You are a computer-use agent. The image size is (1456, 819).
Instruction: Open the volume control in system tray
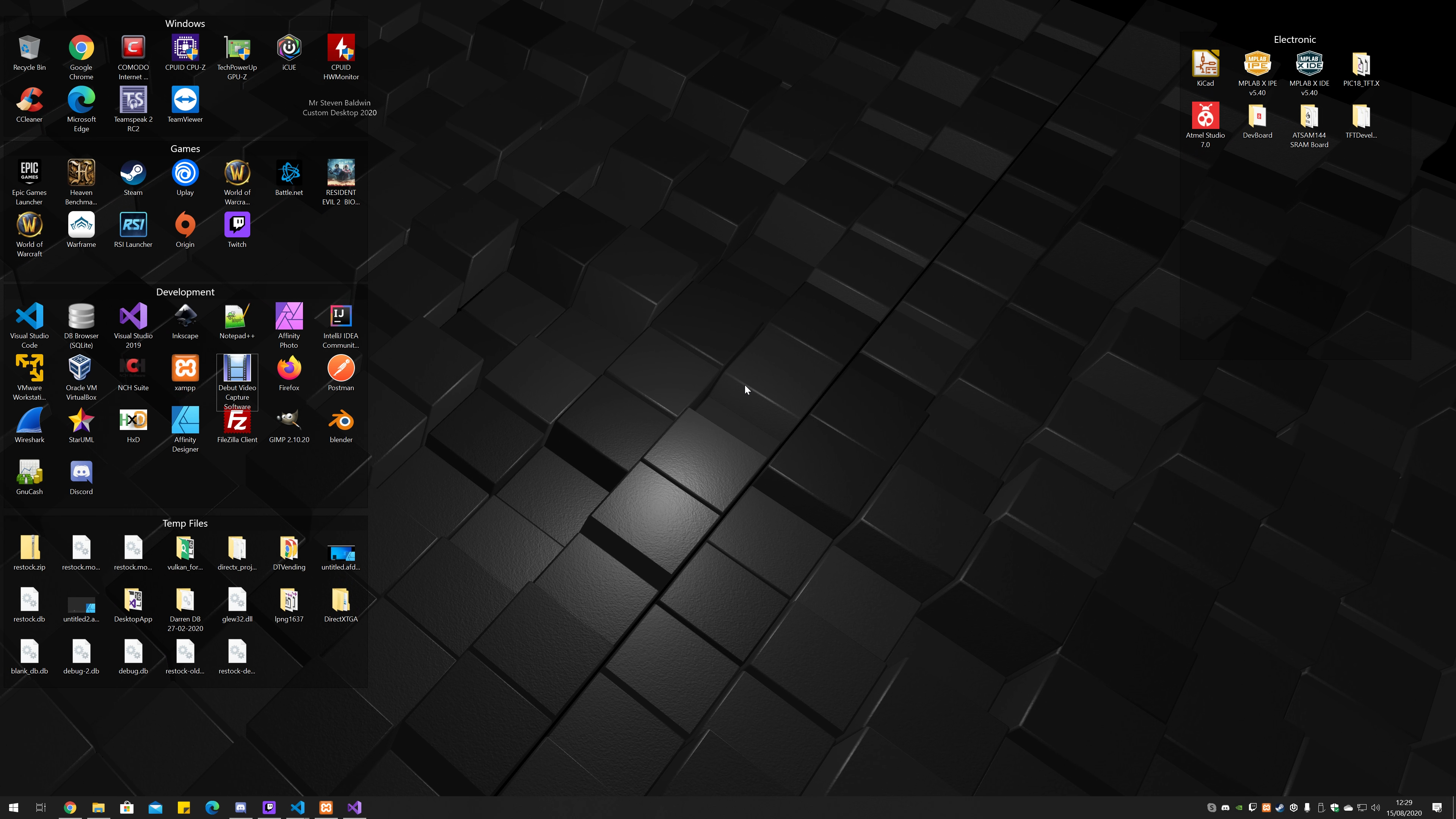pyautogui.click(x=1375, y=808)
